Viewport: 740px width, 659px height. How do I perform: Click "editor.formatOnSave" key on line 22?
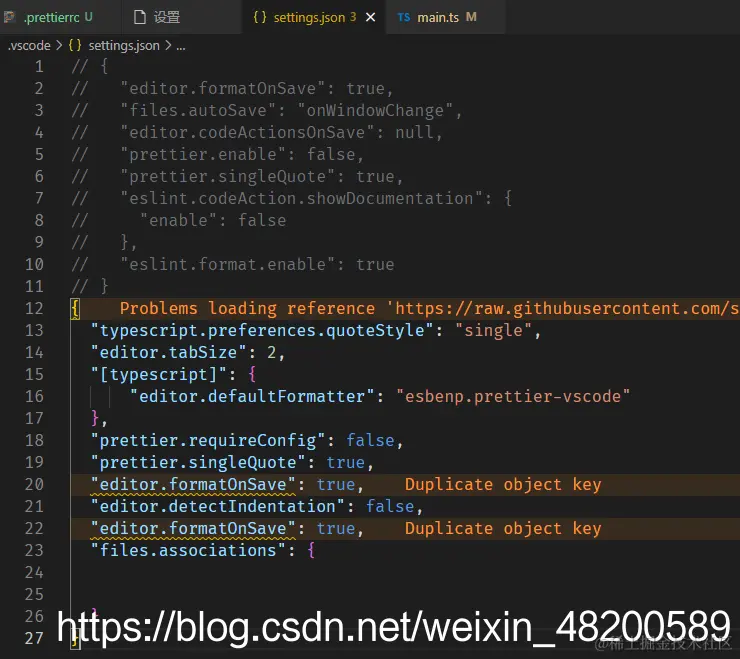pyautogui.click(x=193, y=528)
